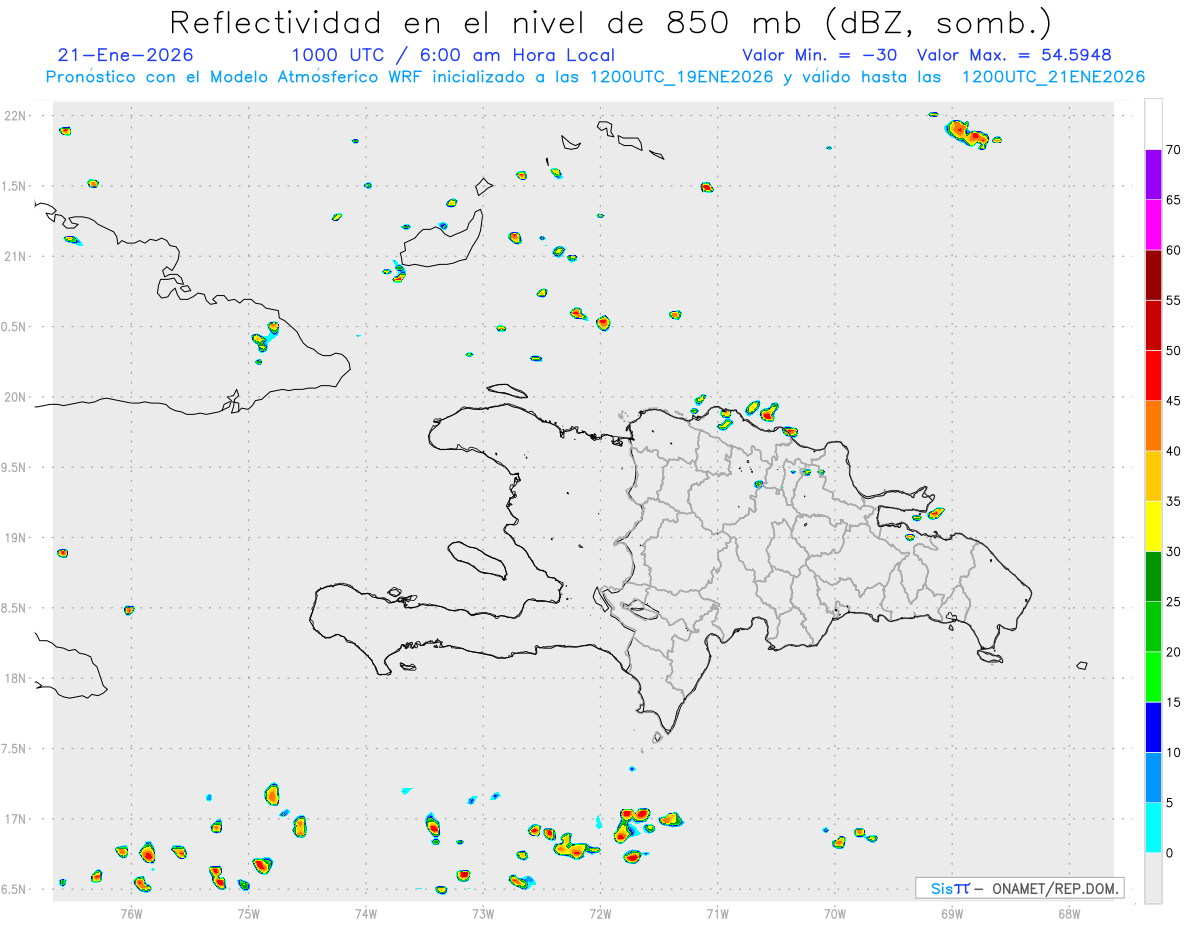Click the colorbar tick label '5'
This screenshot has height=927, width=1200.
coord(1169,802)
